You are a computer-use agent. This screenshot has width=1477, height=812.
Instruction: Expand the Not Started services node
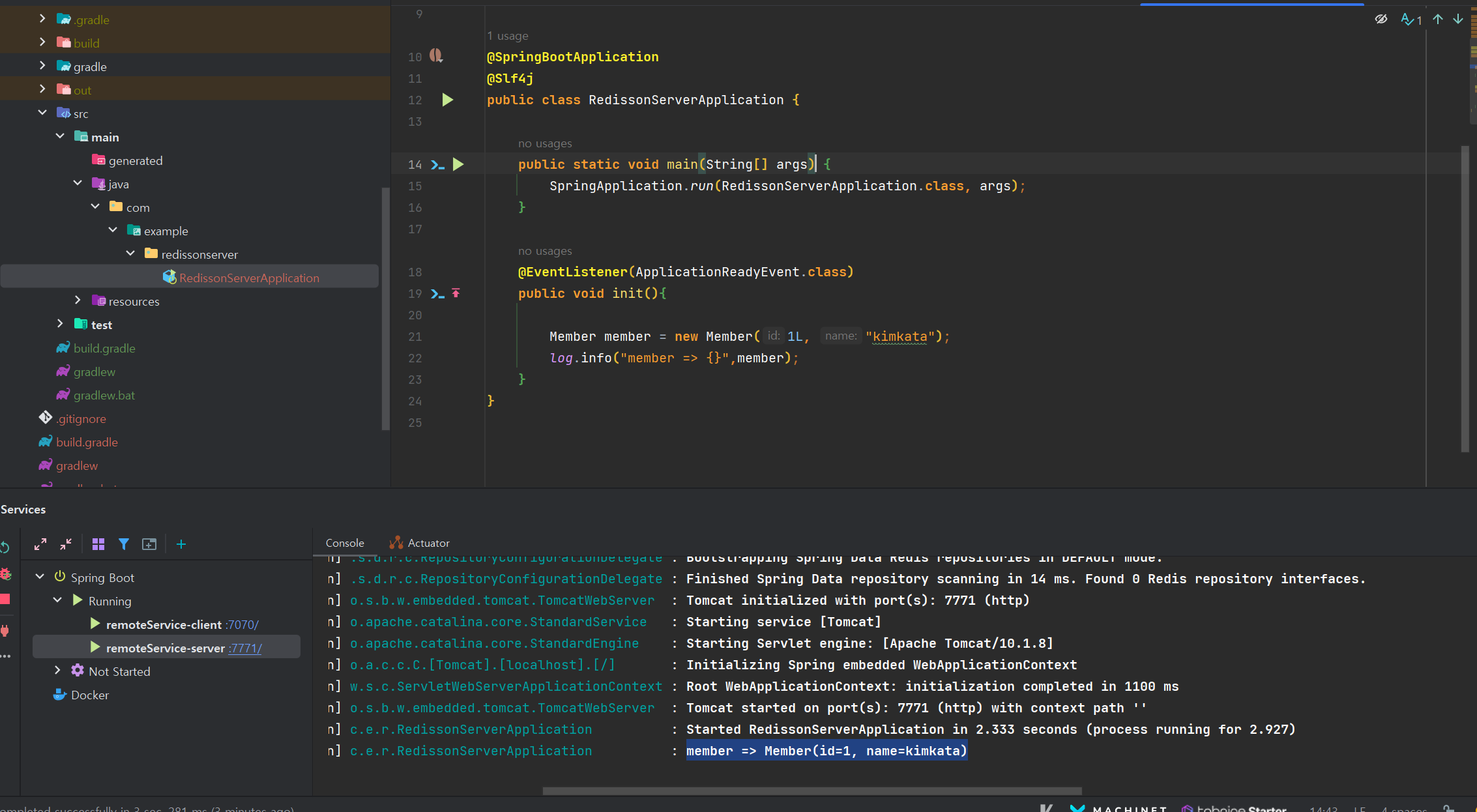pyautogui.click(x=58, y=671)
